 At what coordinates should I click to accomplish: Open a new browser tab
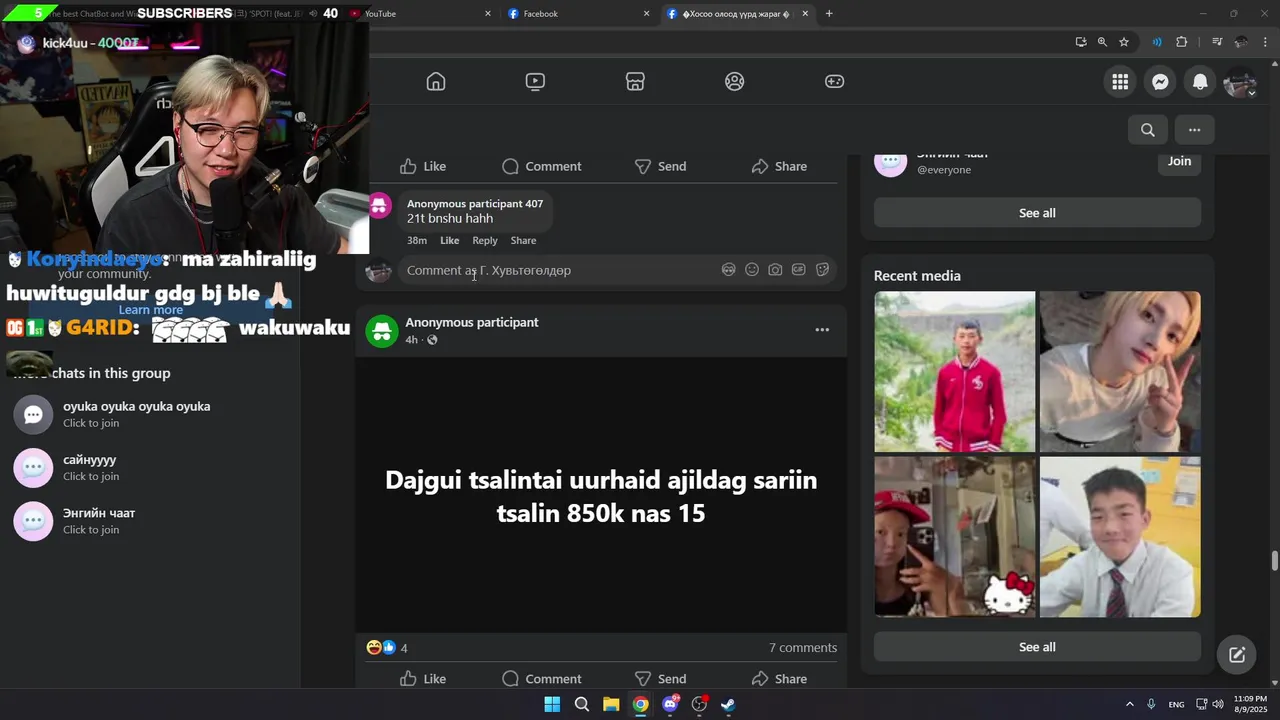point(829,14)
